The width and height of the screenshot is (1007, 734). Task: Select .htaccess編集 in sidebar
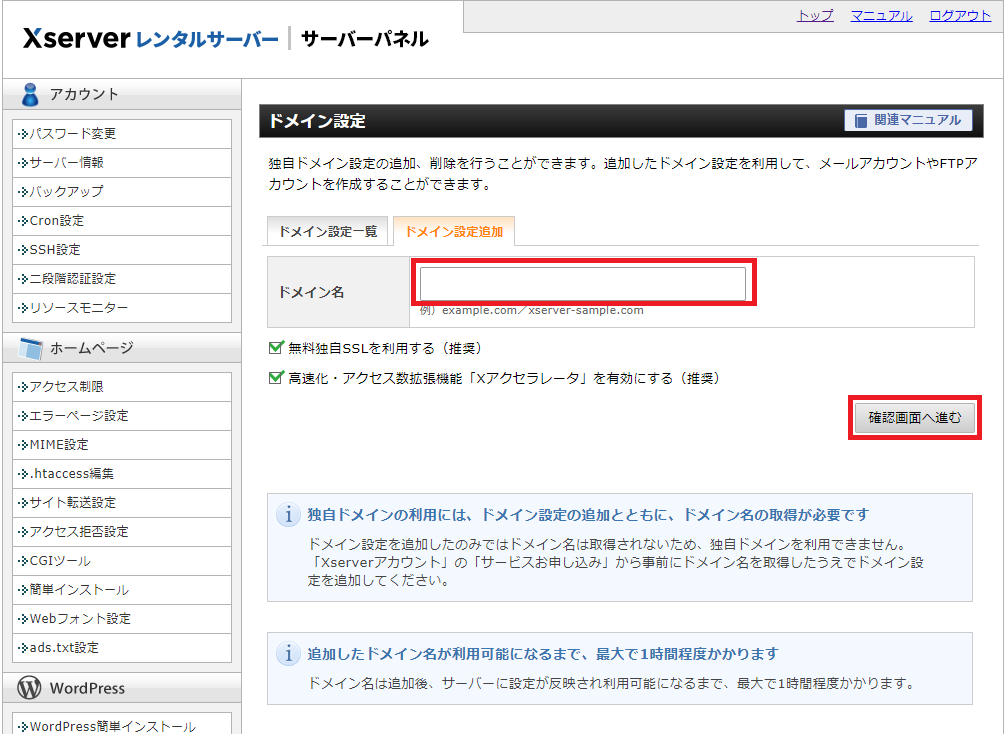pos(71,473)
